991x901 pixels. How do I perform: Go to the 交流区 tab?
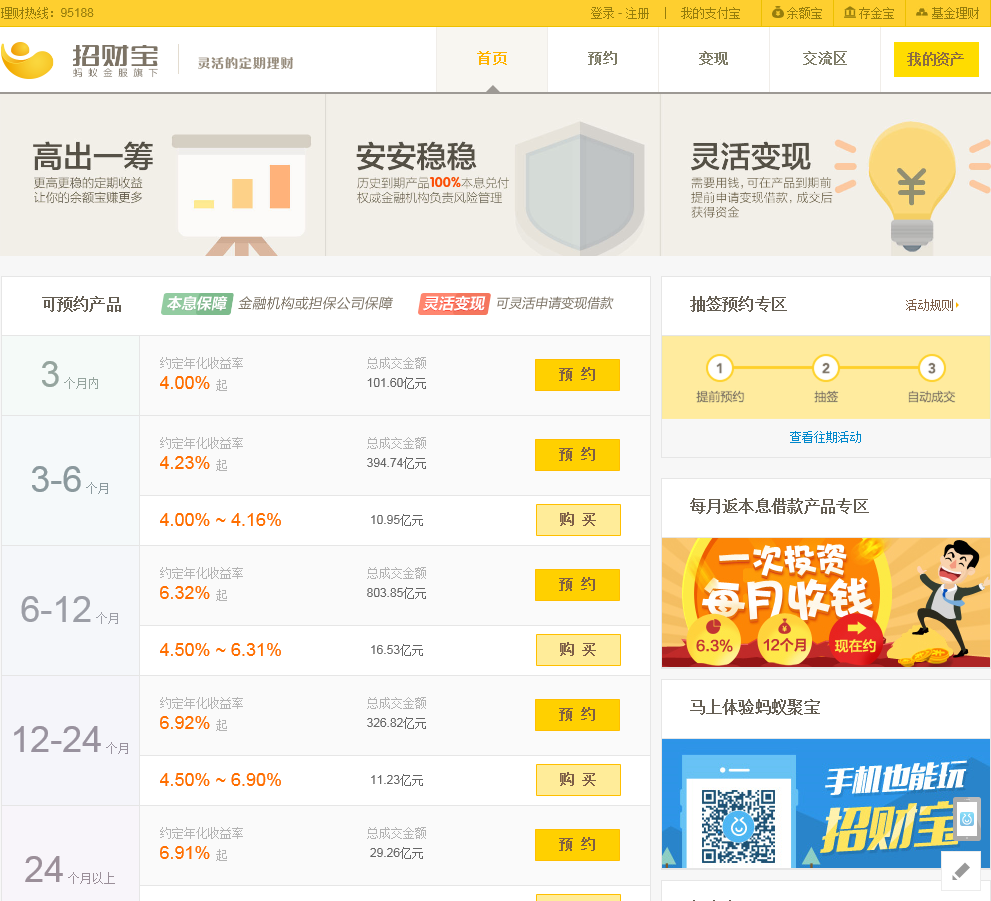pos(825,59)
